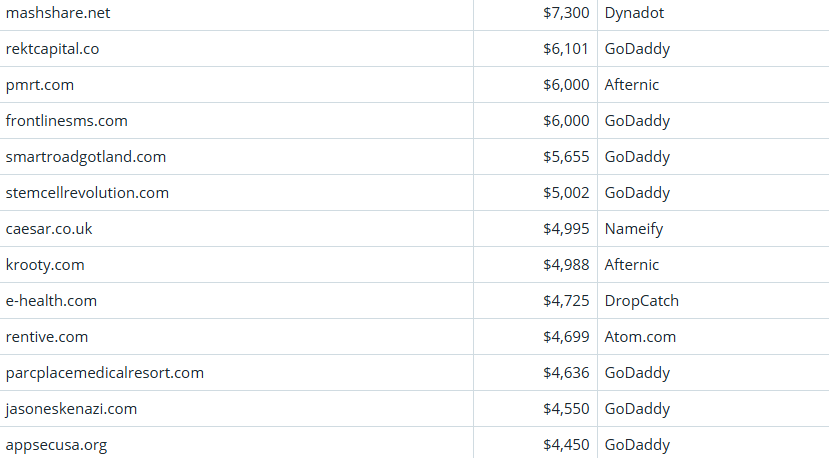Click the $7,300 price cell
The height and width of the screenshot is (458, 829).
566,13
